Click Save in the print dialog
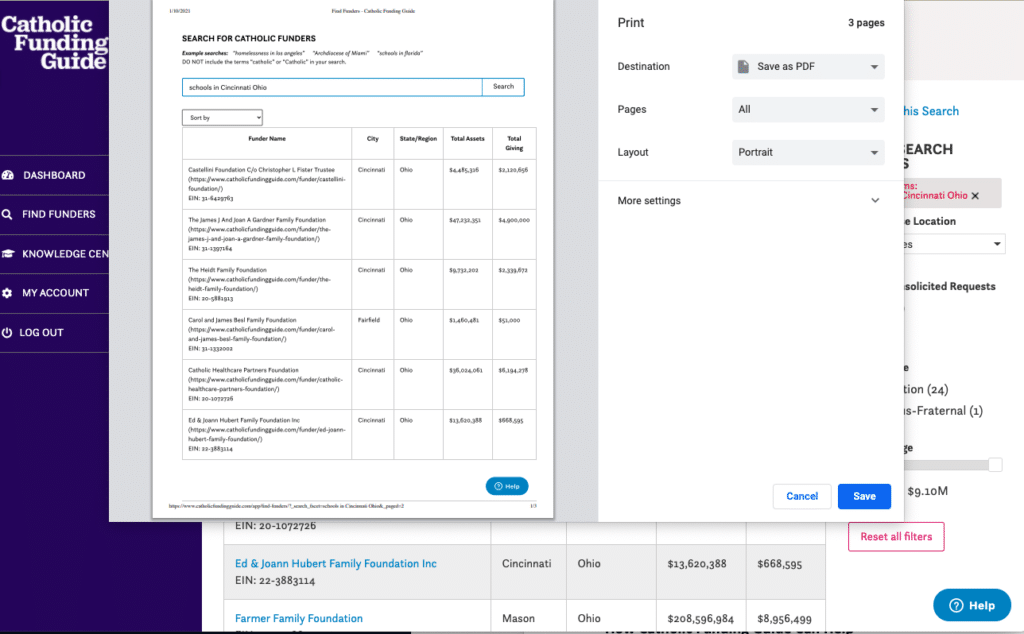This screenshot has width=1024, height=634. 864,496
